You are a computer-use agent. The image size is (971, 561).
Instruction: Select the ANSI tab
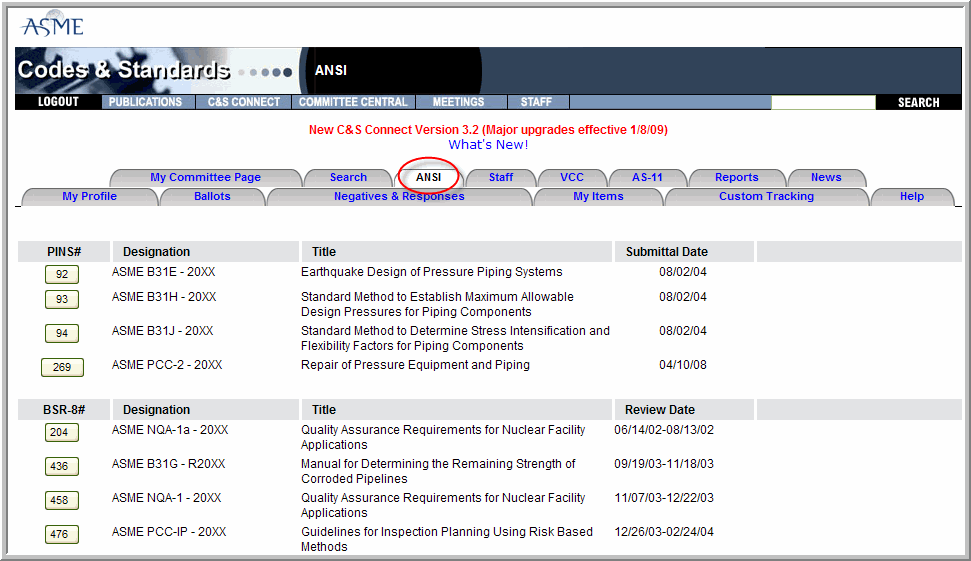(429, 177)
